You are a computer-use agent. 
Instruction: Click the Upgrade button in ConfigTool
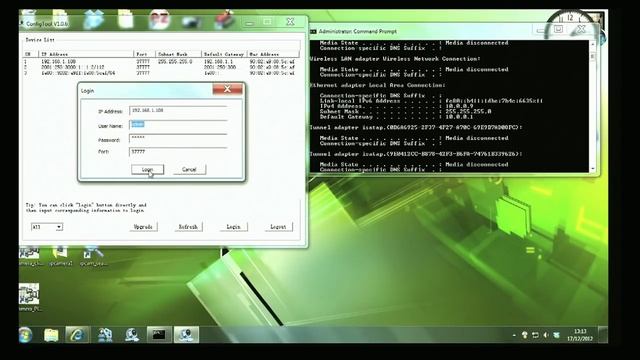pyautogui.click(x=143, y=227)
